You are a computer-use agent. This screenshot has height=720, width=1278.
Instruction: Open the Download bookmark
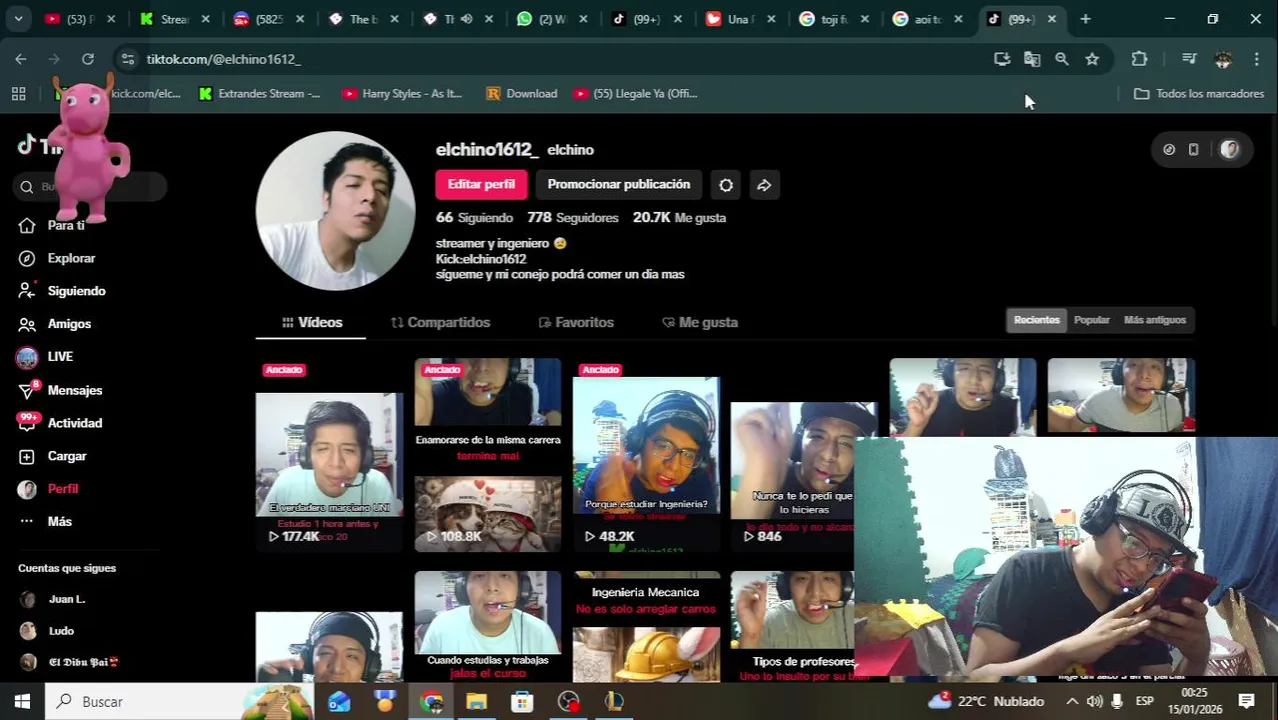point(521,93)
